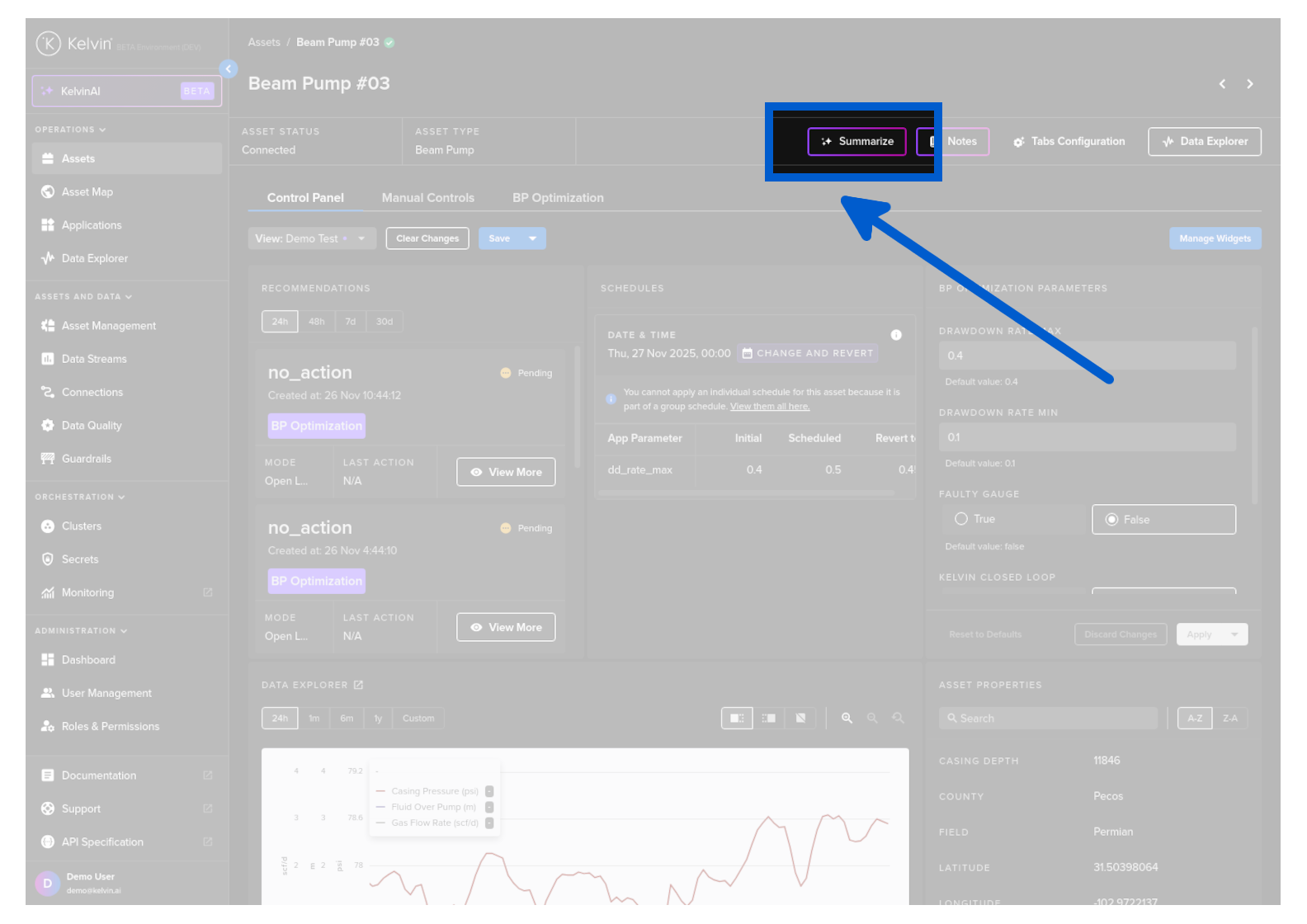Open Data Explorer external link icon
Viewport: 1307px width, 924px height.
(358, 685)
